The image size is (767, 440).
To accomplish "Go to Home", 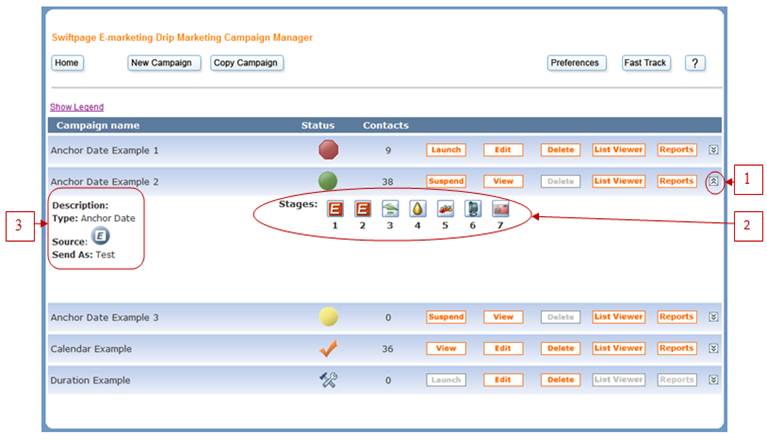I will click(67, 63).
